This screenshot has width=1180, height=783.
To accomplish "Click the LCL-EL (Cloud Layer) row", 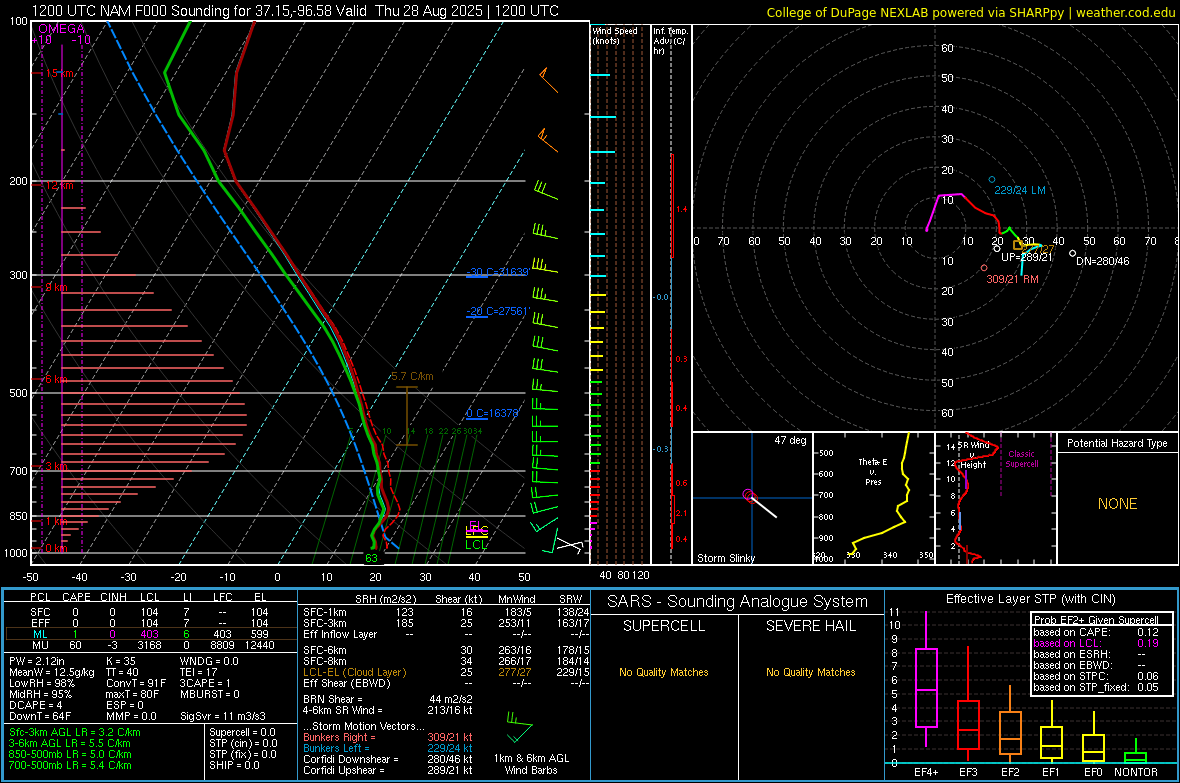I will pos(446,672).
